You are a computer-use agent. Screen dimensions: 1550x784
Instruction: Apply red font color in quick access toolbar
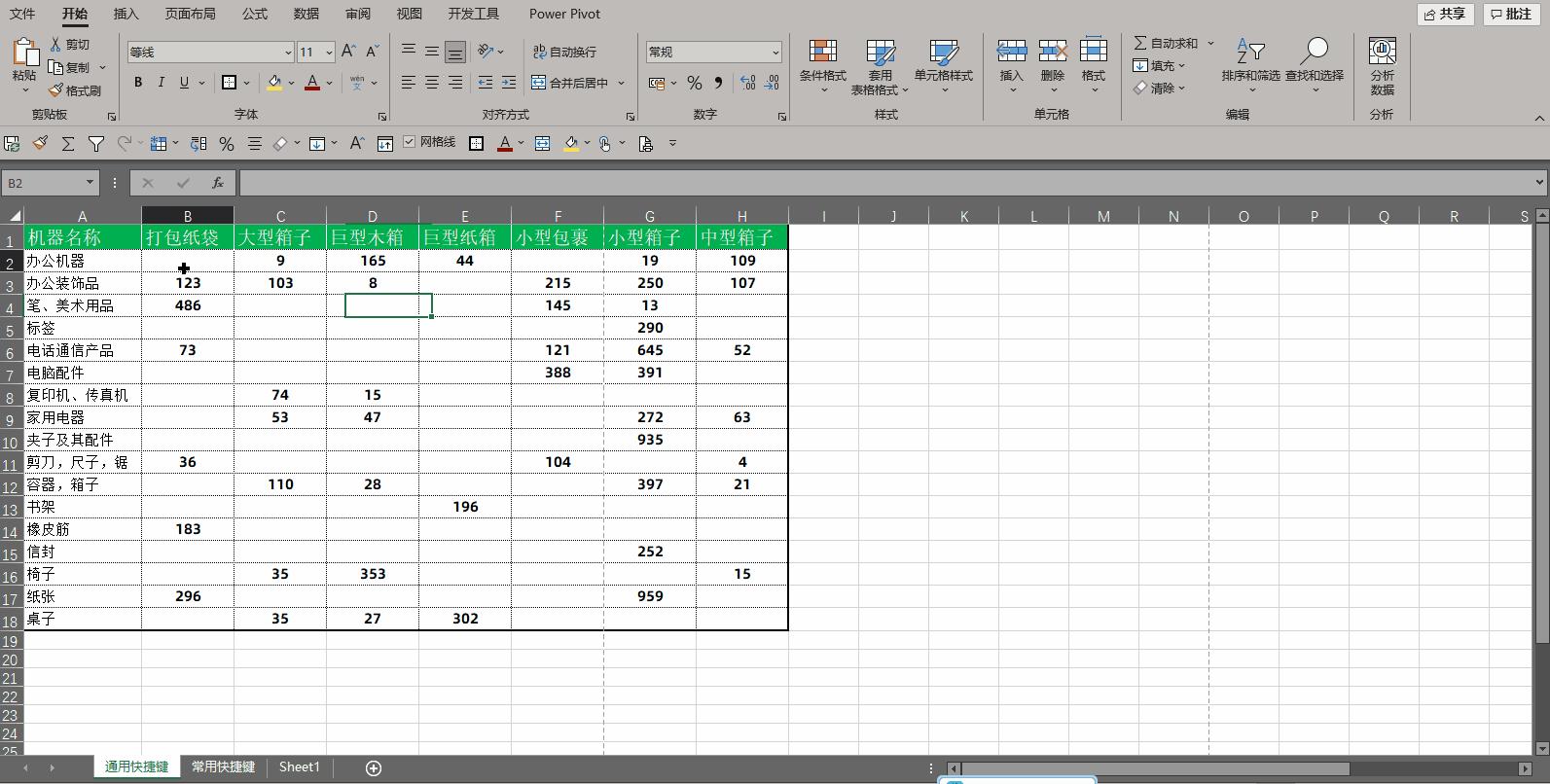[505, 144]
